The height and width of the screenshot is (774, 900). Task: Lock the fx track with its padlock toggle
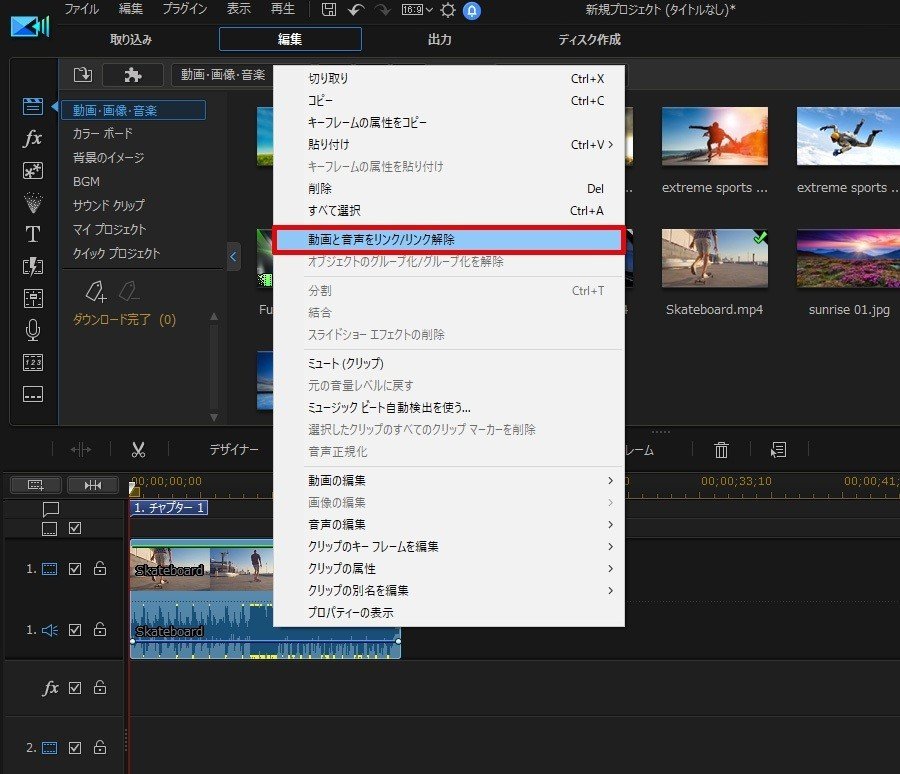[99, 688]
